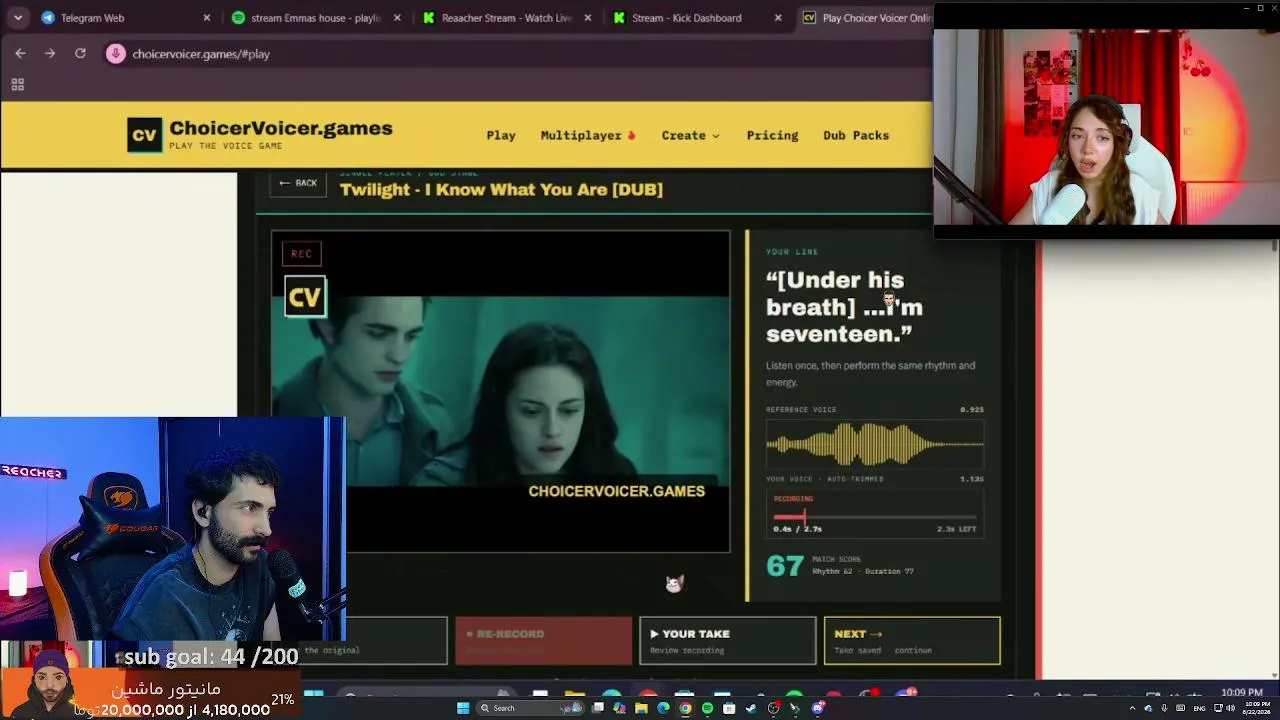Open Discord from the taskbar
Screen dimensions: 1280x720
coord(817,708)
